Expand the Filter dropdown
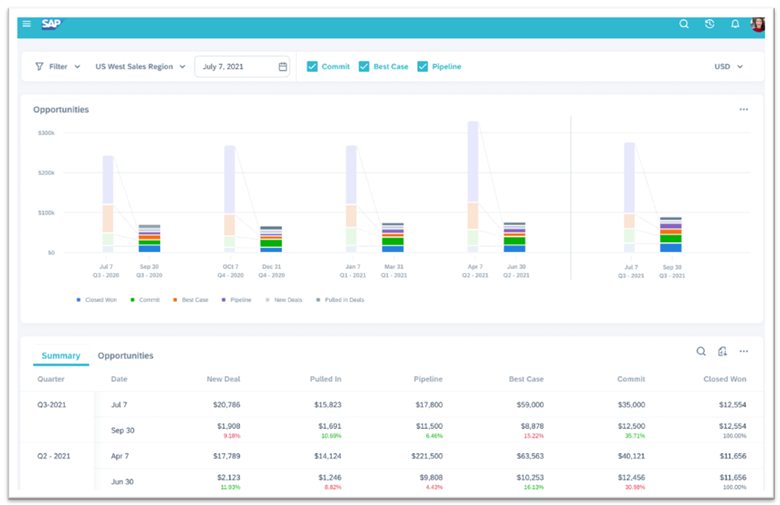 coord(58,67)
